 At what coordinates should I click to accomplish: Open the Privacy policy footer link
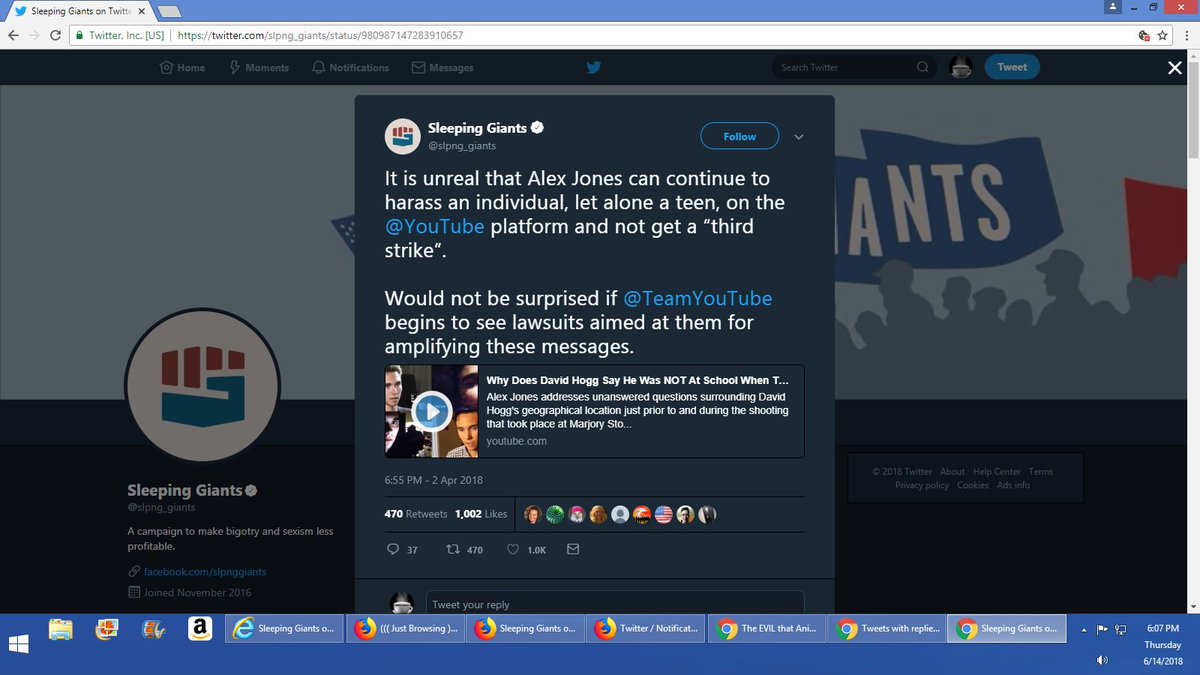pos(922,485)
